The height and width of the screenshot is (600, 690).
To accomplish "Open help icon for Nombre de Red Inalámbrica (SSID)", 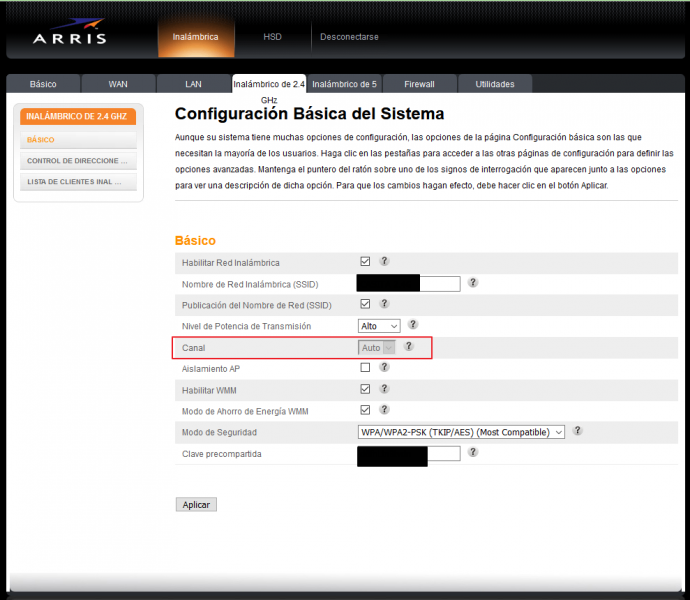I will pos(473,282).
